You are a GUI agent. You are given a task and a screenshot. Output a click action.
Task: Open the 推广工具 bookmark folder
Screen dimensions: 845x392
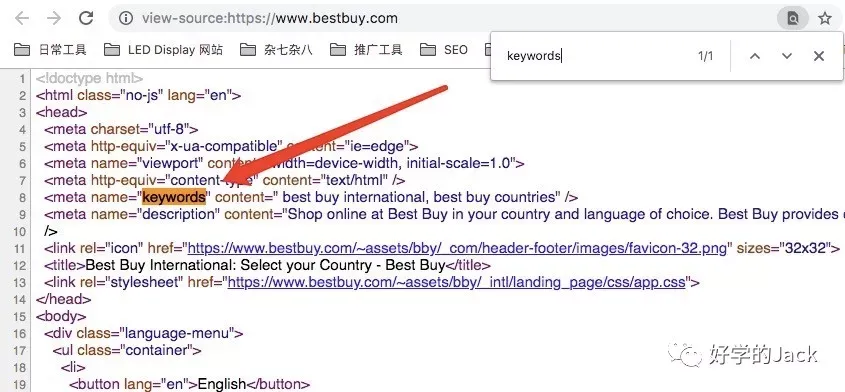[x=366, y=50]
